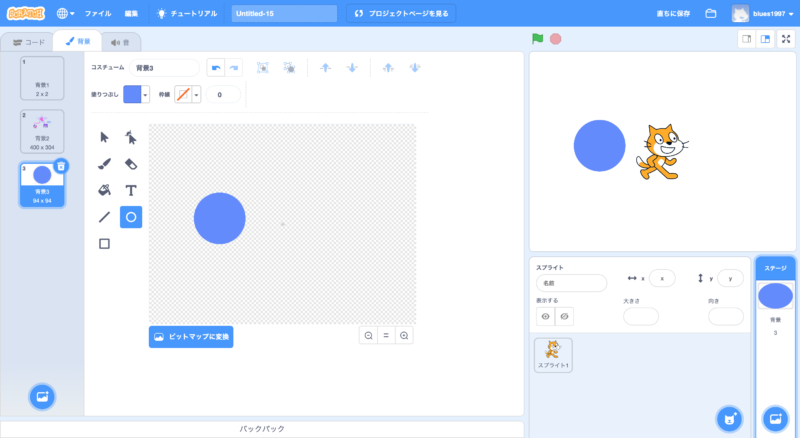
Task: Select the Text tool
Action: click(x=131, y=190)
